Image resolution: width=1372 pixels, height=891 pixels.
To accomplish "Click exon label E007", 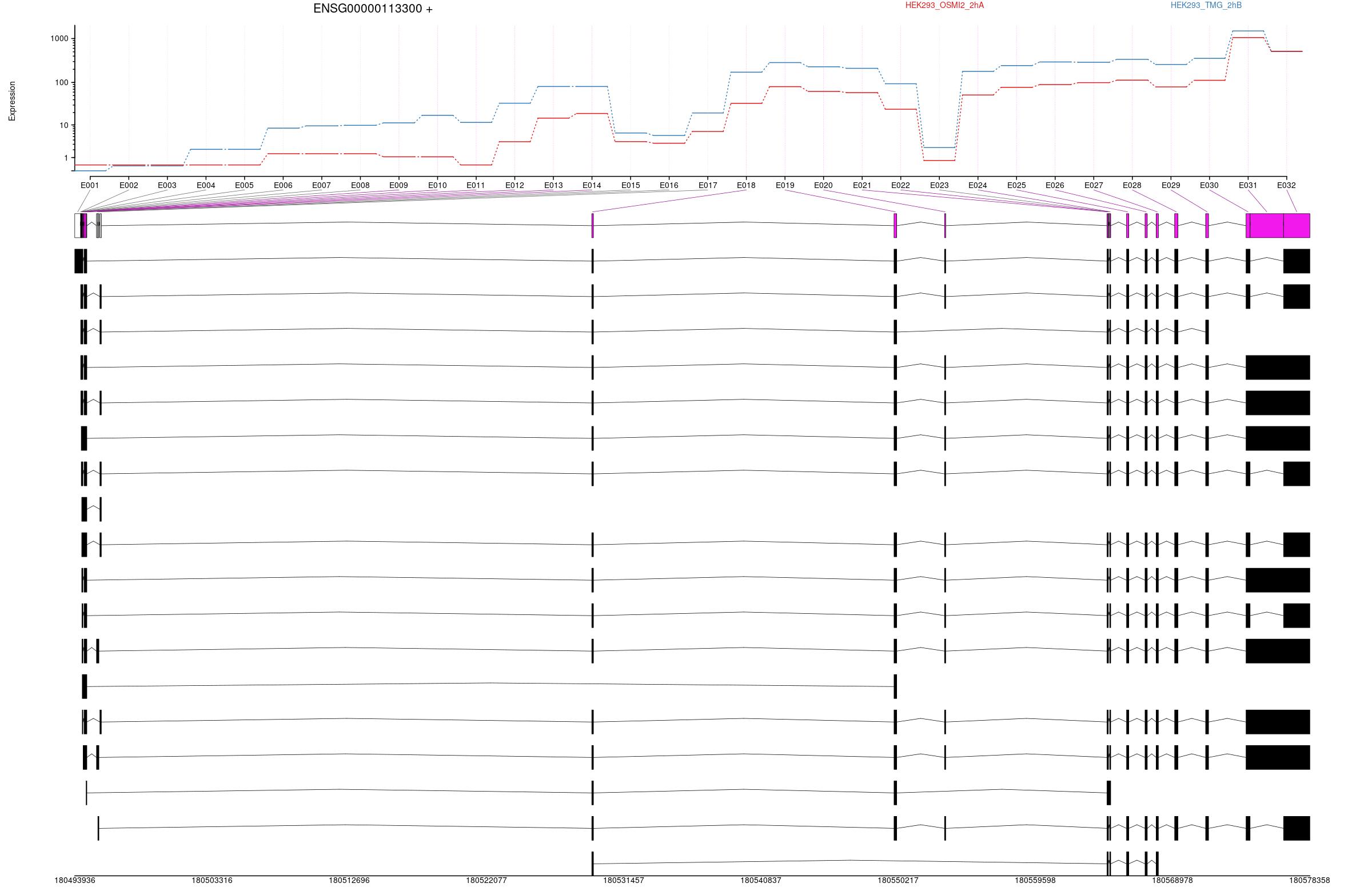I will [322, 185].
